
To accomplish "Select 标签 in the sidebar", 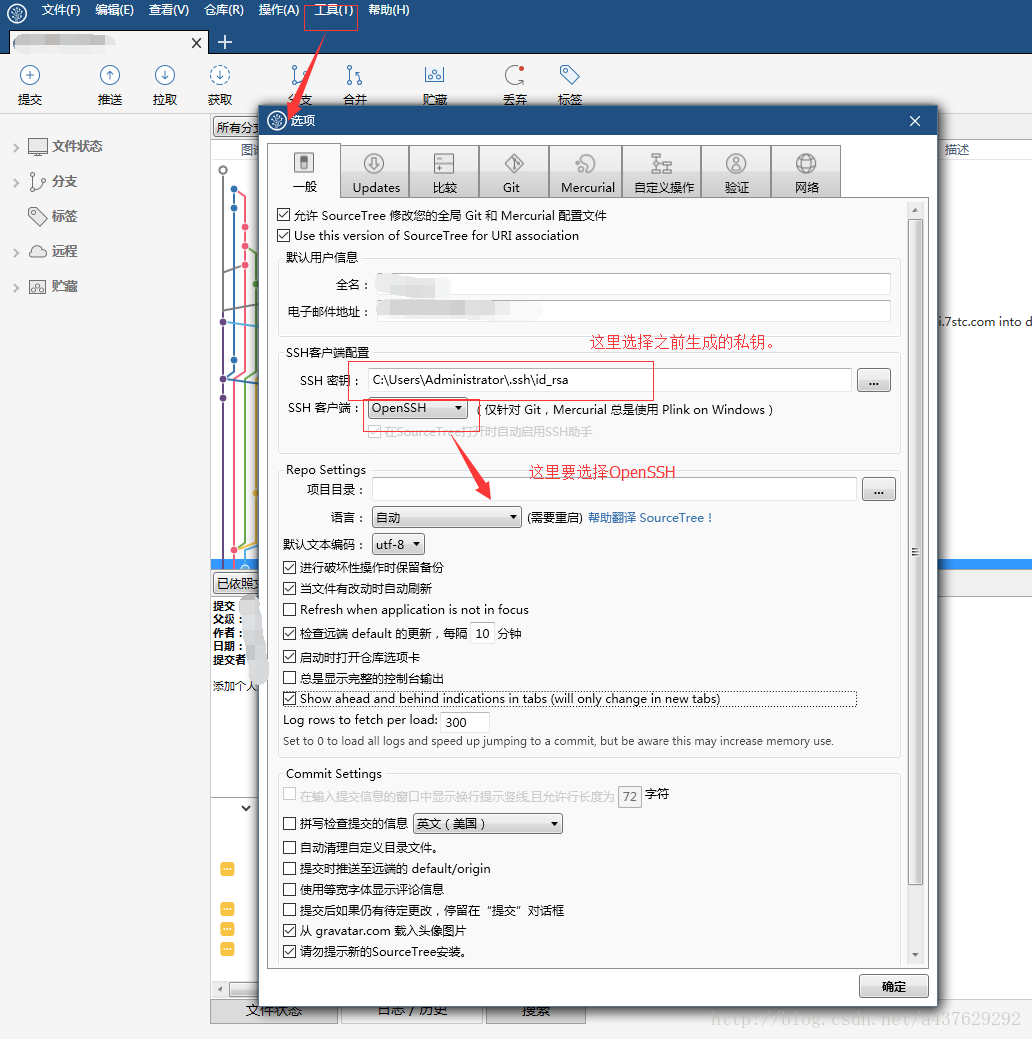I will point(64,216).
